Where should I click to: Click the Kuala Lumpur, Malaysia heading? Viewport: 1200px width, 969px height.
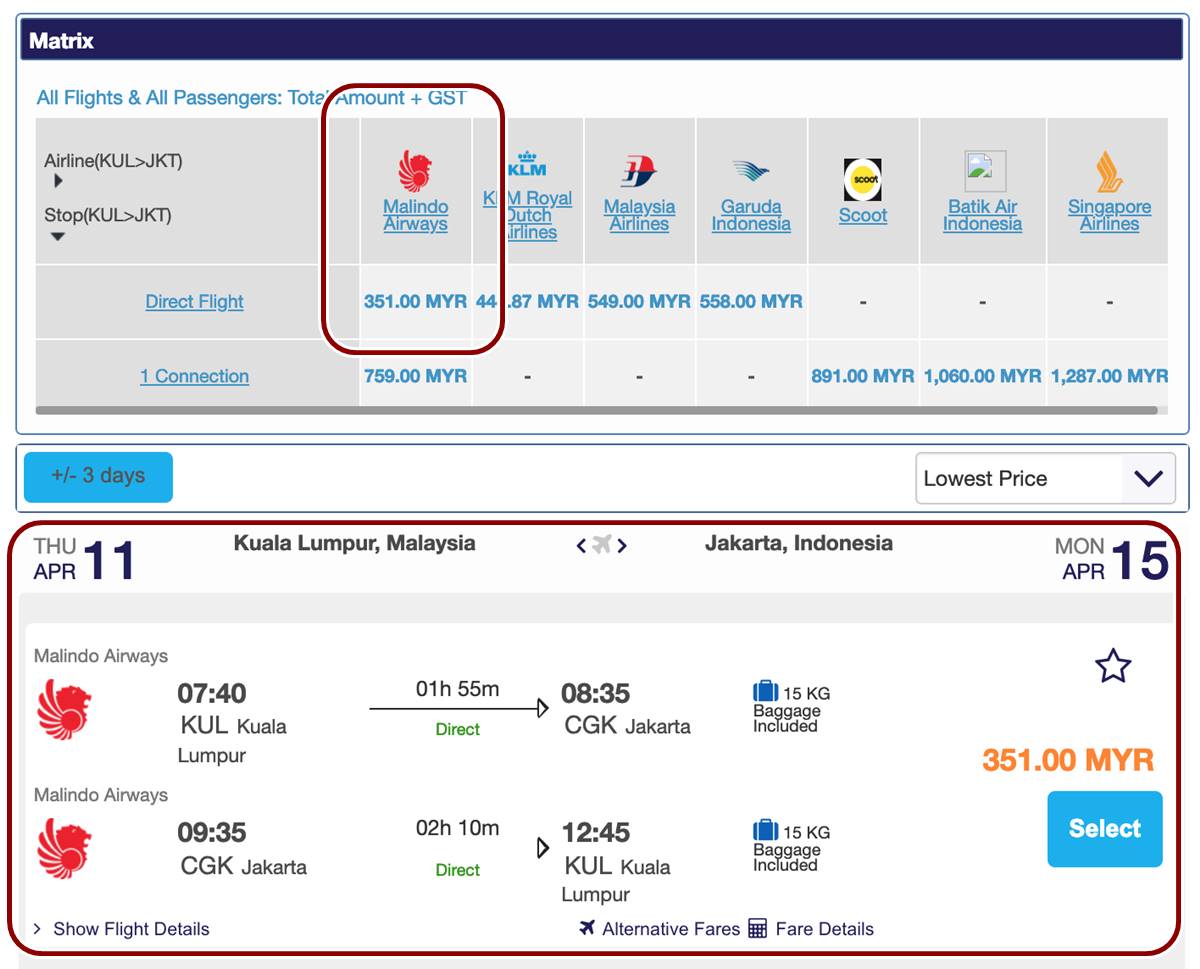[355, 543]
